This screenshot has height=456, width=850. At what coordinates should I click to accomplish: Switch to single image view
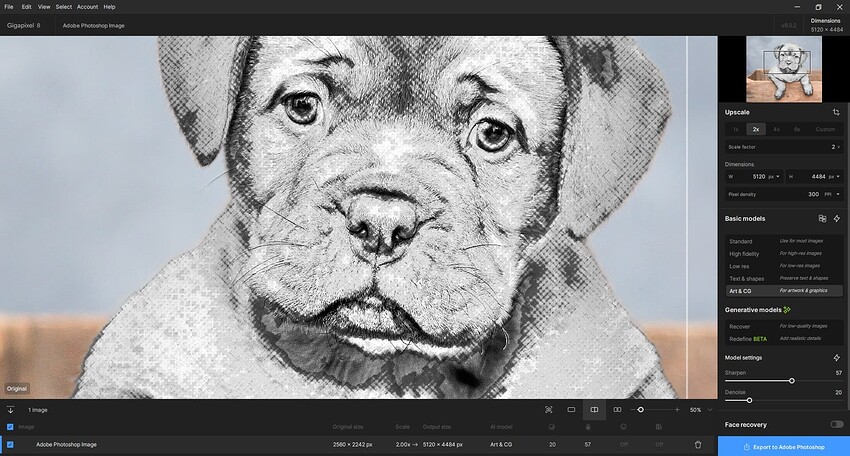coord(571,409)
